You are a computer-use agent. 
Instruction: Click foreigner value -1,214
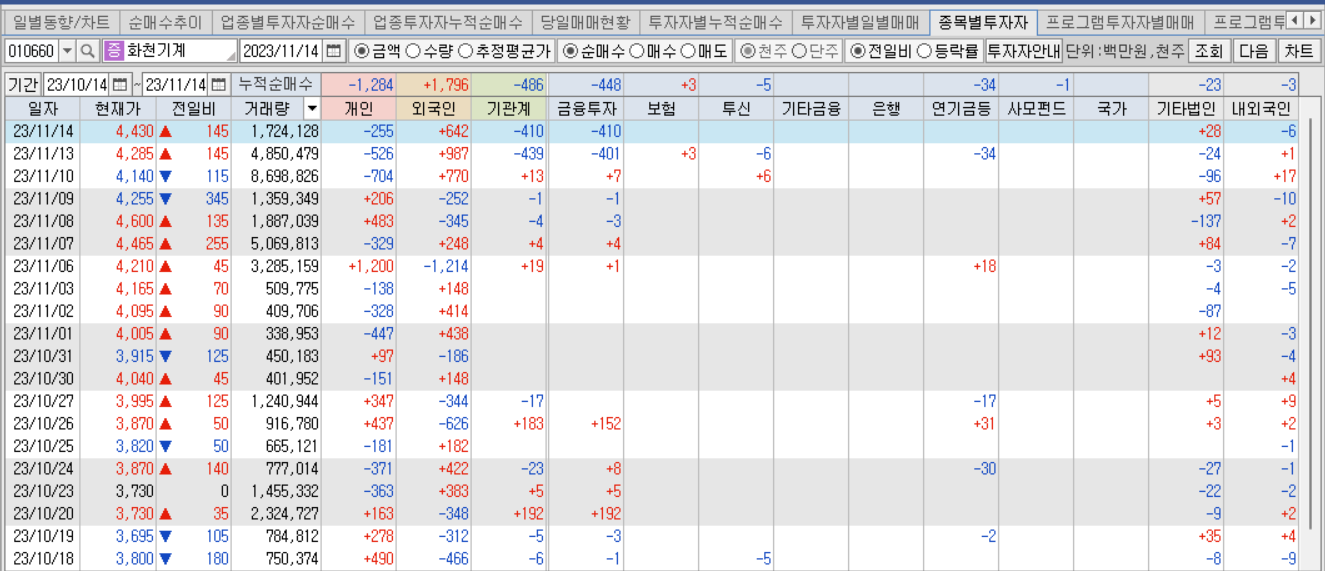tap(445, 266)
